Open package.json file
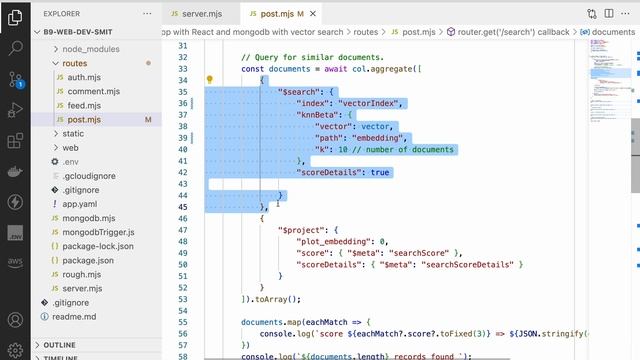Image resolution: width=640 pixels, height=360 pixels. point(88,260)
